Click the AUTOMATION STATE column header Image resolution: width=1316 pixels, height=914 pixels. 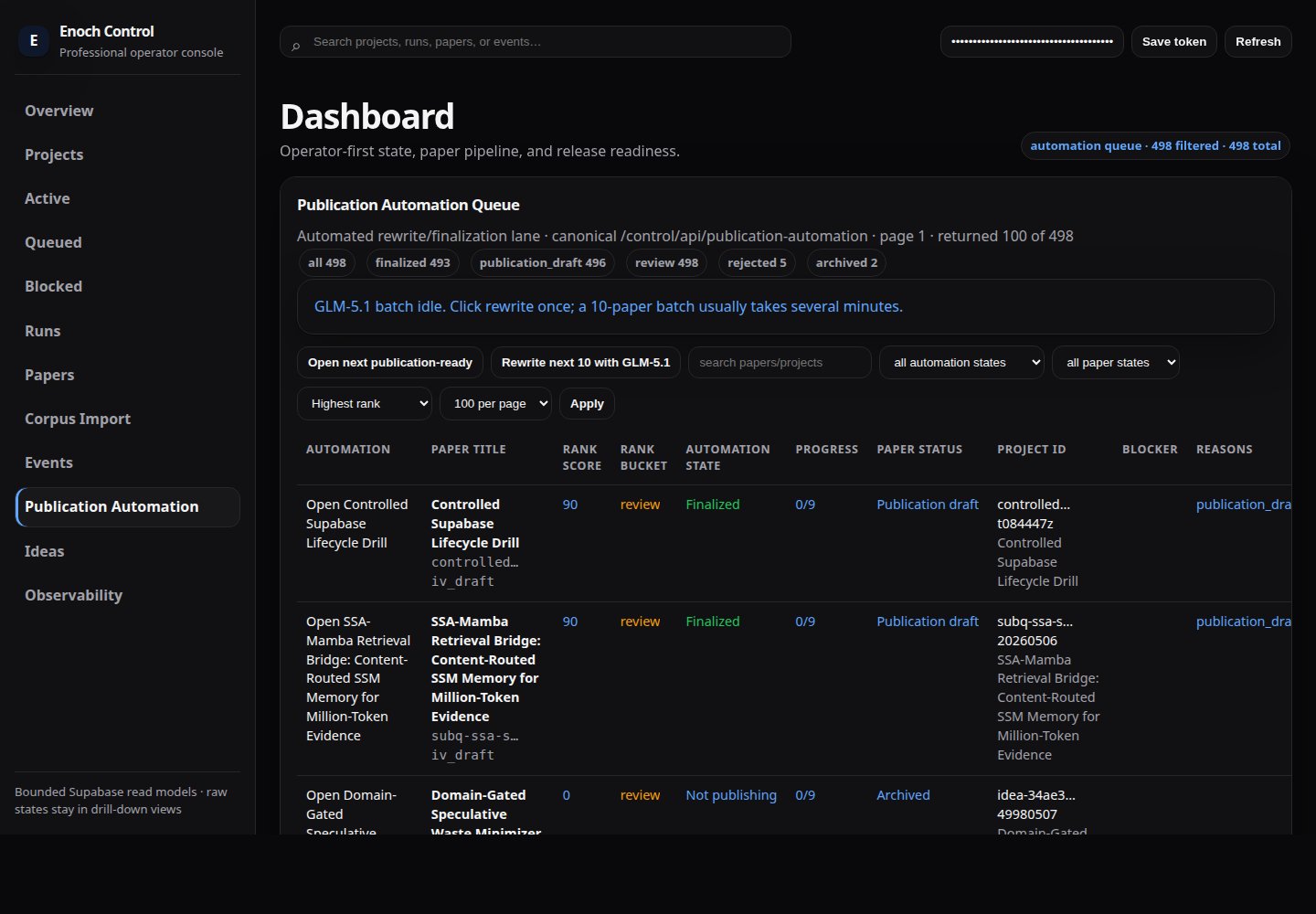(x=728, y=458)
